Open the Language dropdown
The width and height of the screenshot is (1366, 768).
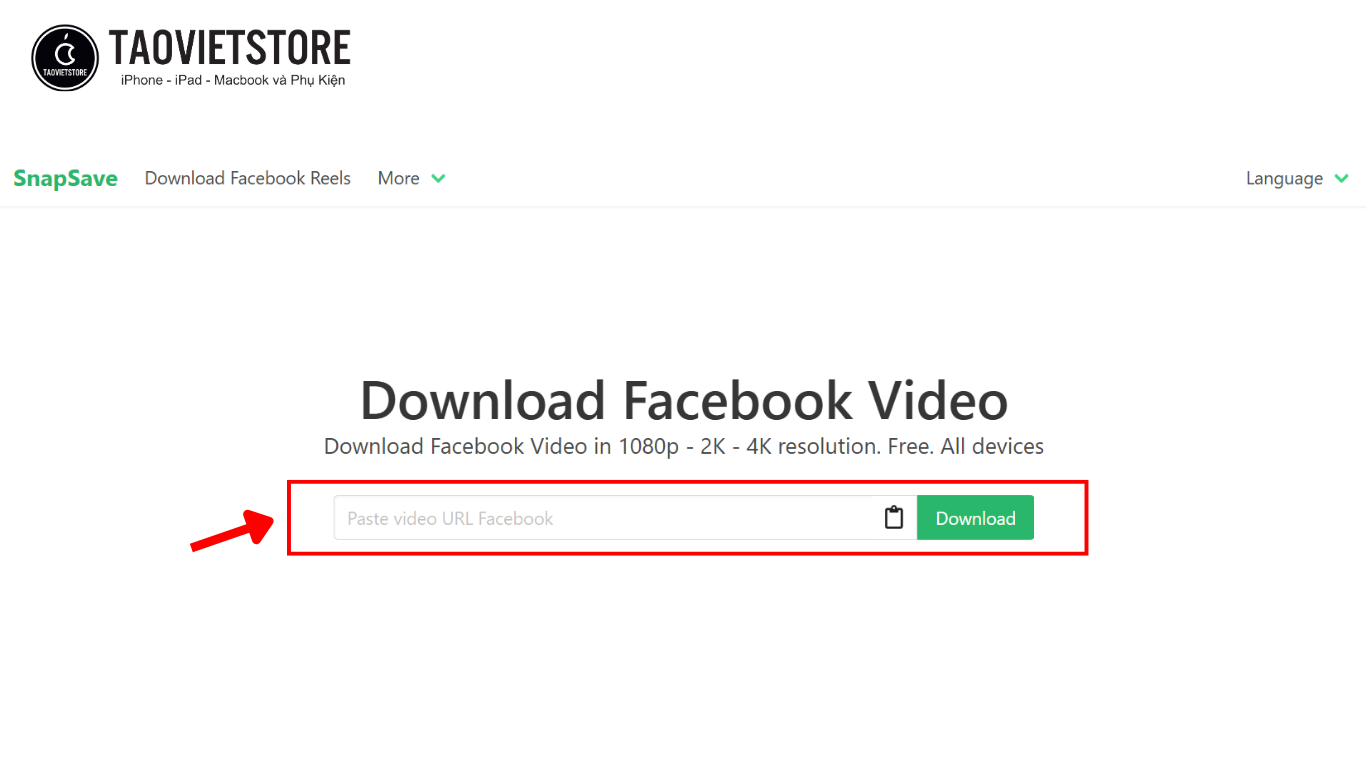1297,178
